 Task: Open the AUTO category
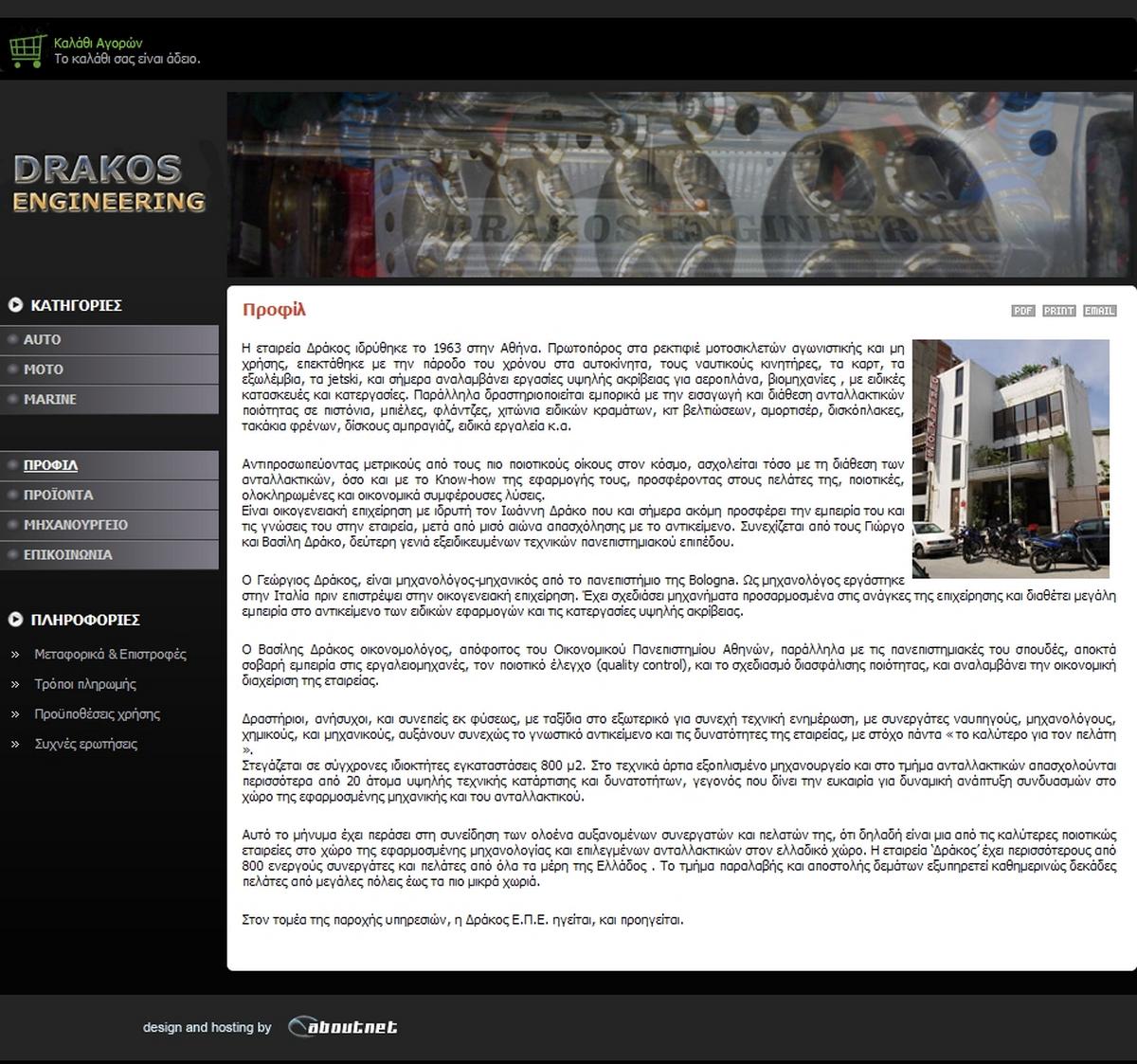[109, 340]
